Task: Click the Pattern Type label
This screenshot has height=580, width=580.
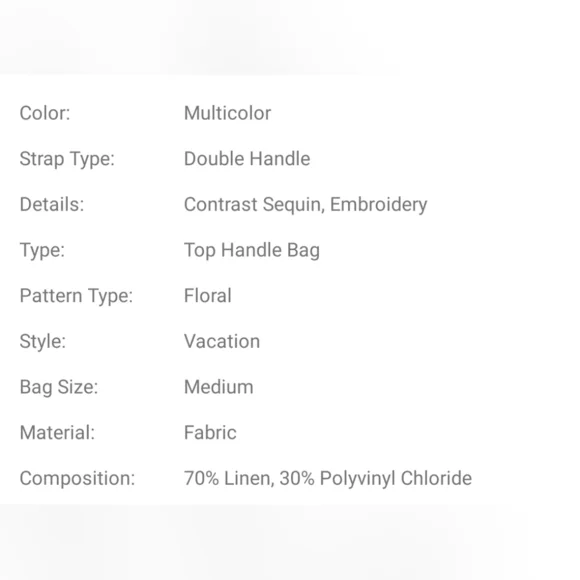Action: tap(76, 296)
